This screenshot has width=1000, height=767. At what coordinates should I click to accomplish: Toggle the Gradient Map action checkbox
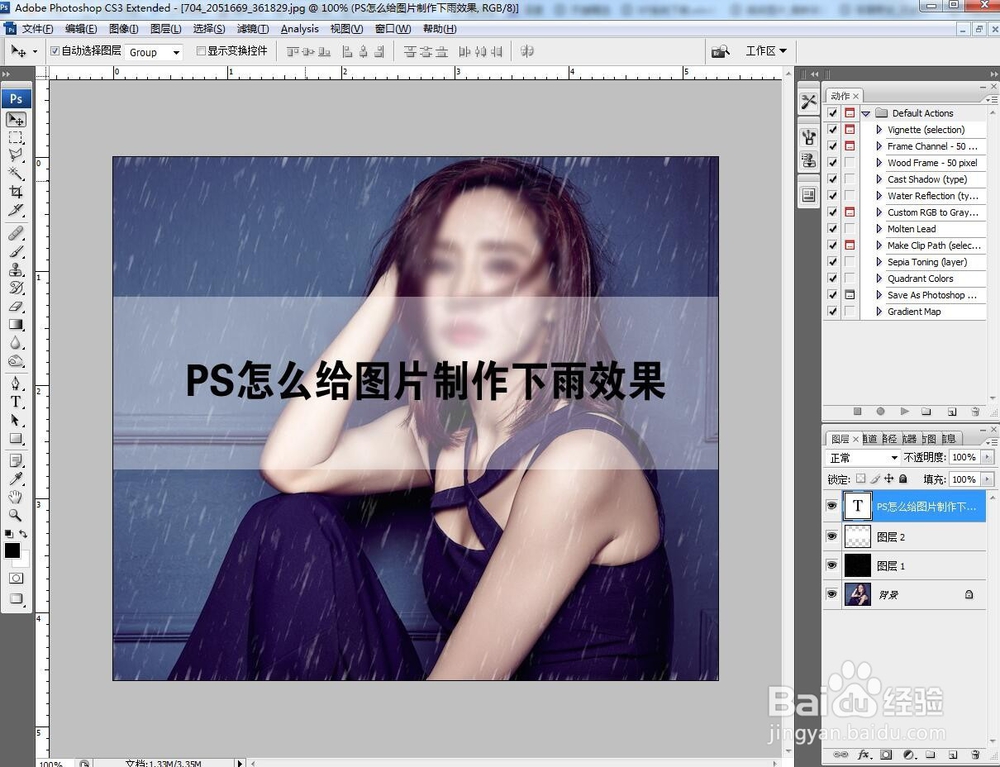click(831, 311)
